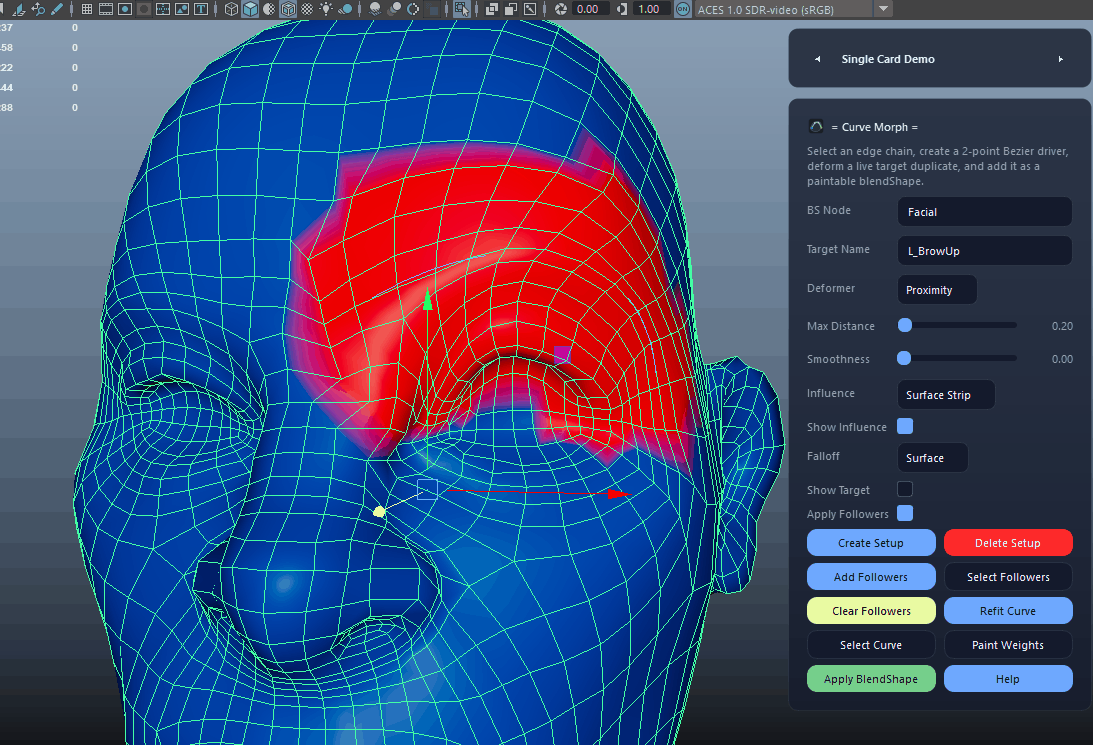This screenshot has height=745, width=1093.
Task: Select the grease pencil tool
Action: pyautogui.click(x=57, y=9)
